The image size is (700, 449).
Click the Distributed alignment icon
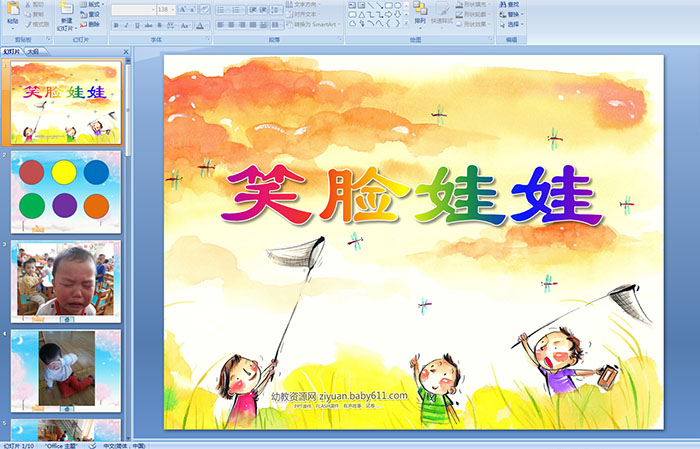tap(263, 25)
